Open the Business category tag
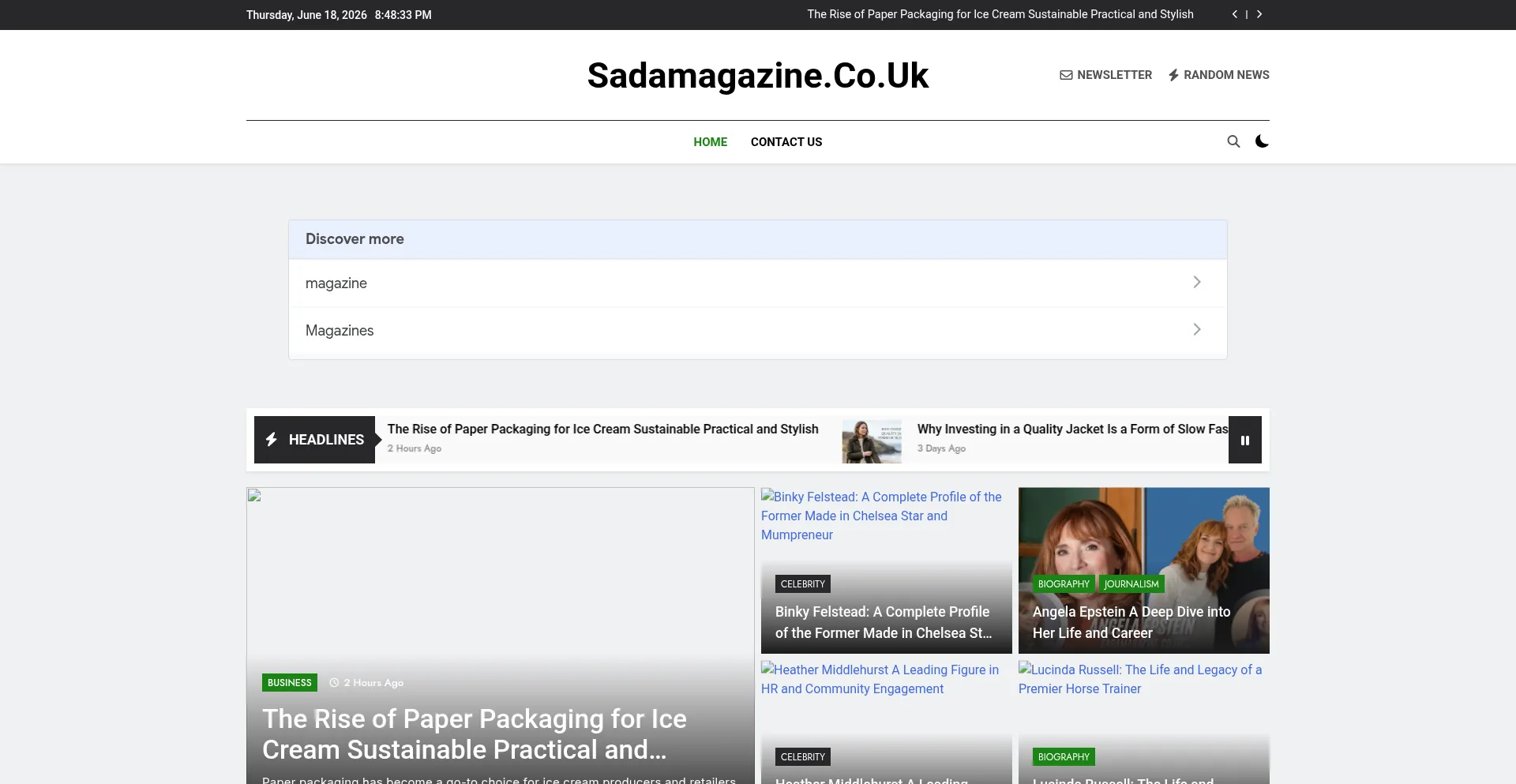 (x=290, y=683)
